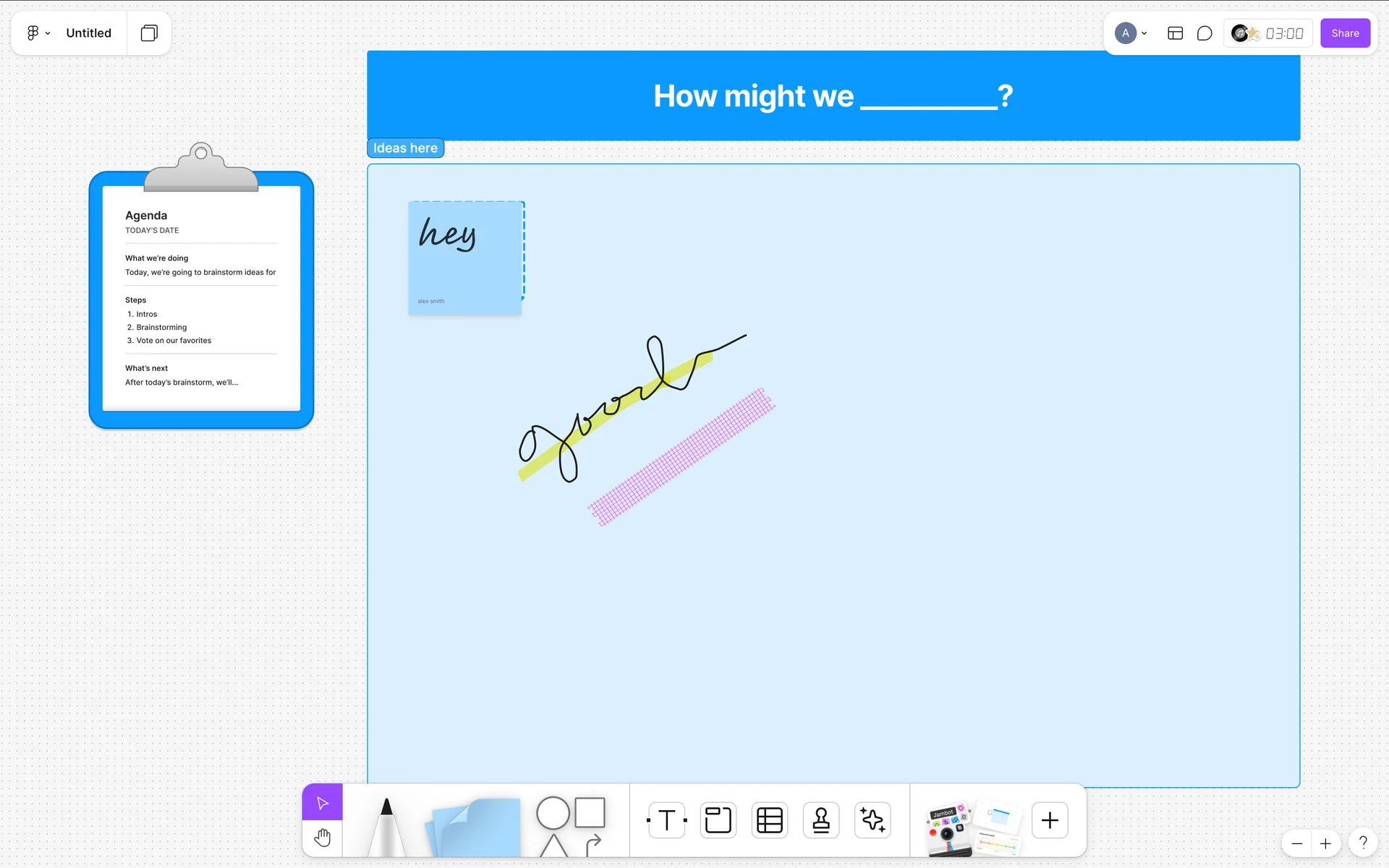Insert a Table

point(769,820)
